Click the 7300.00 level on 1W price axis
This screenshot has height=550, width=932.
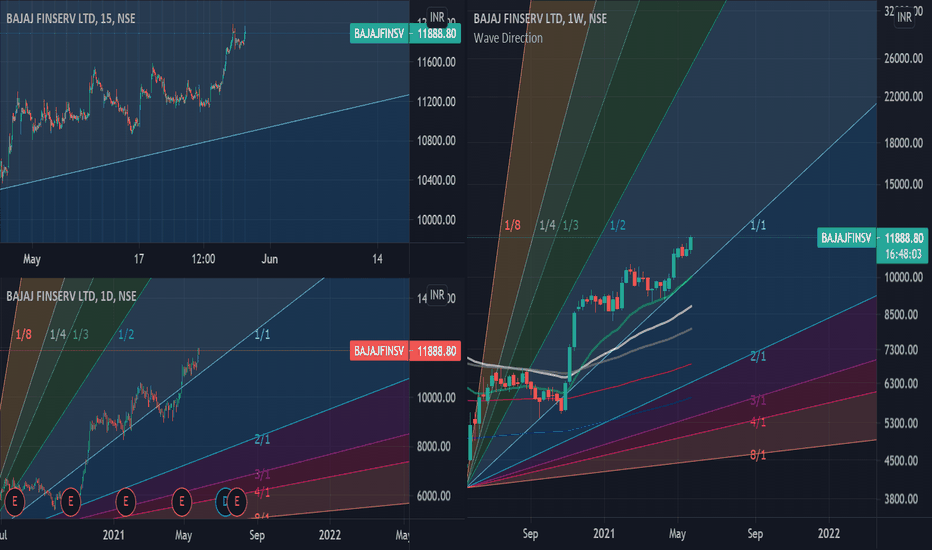(901, 350)
